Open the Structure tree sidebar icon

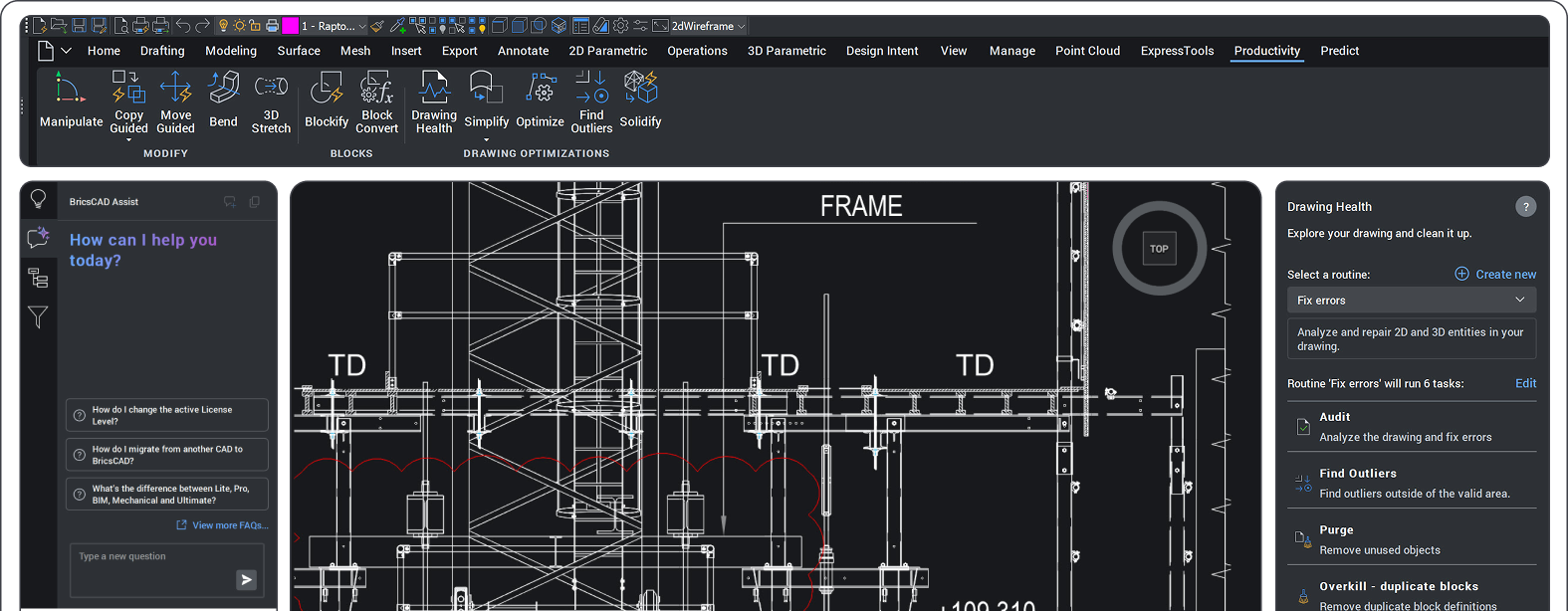coord(38,278)
